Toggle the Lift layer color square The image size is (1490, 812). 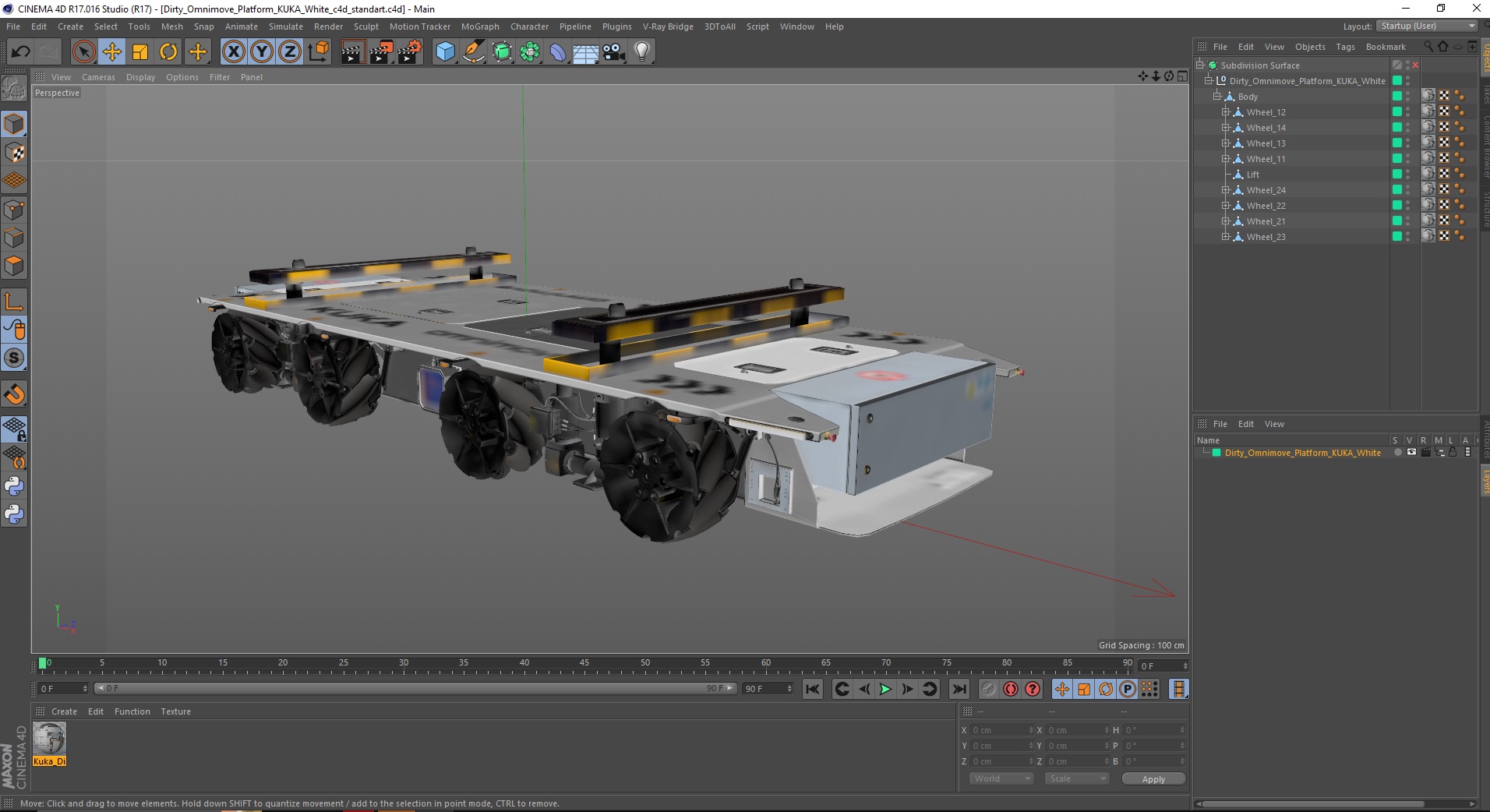point(1397,175)
